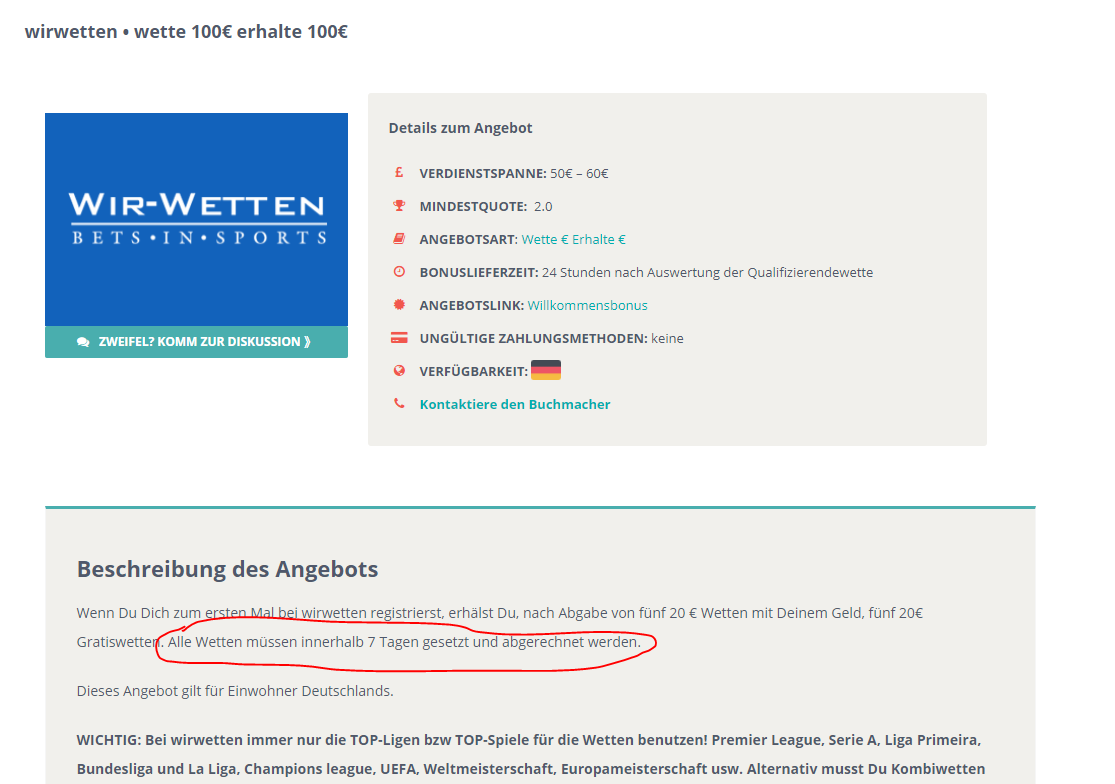Click the 2.0 minimum odds value
The image size is (1115, 784).
(x=543, y=206)
